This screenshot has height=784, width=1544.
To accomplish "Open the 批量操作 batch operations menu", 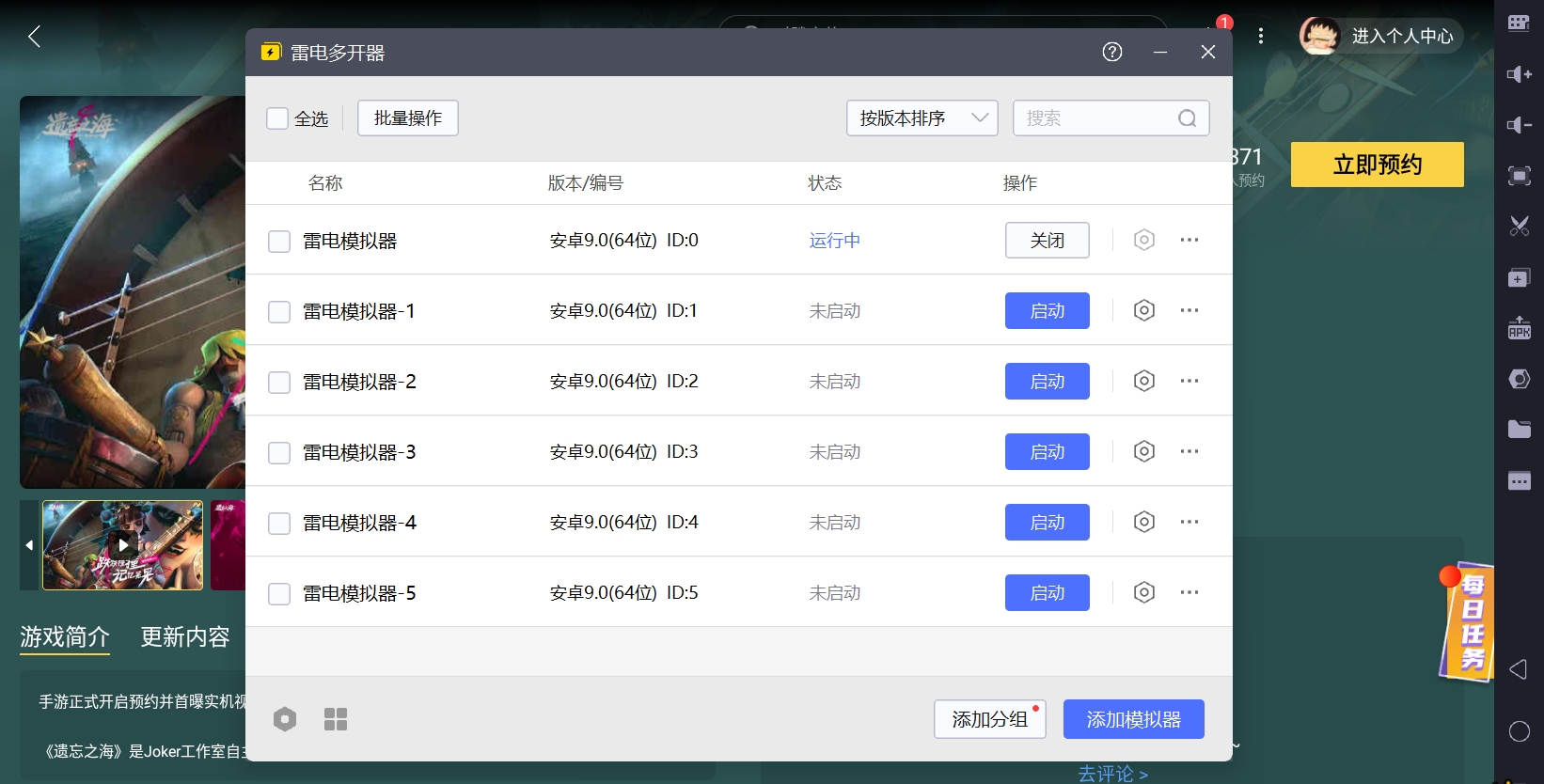I will 407,118.
